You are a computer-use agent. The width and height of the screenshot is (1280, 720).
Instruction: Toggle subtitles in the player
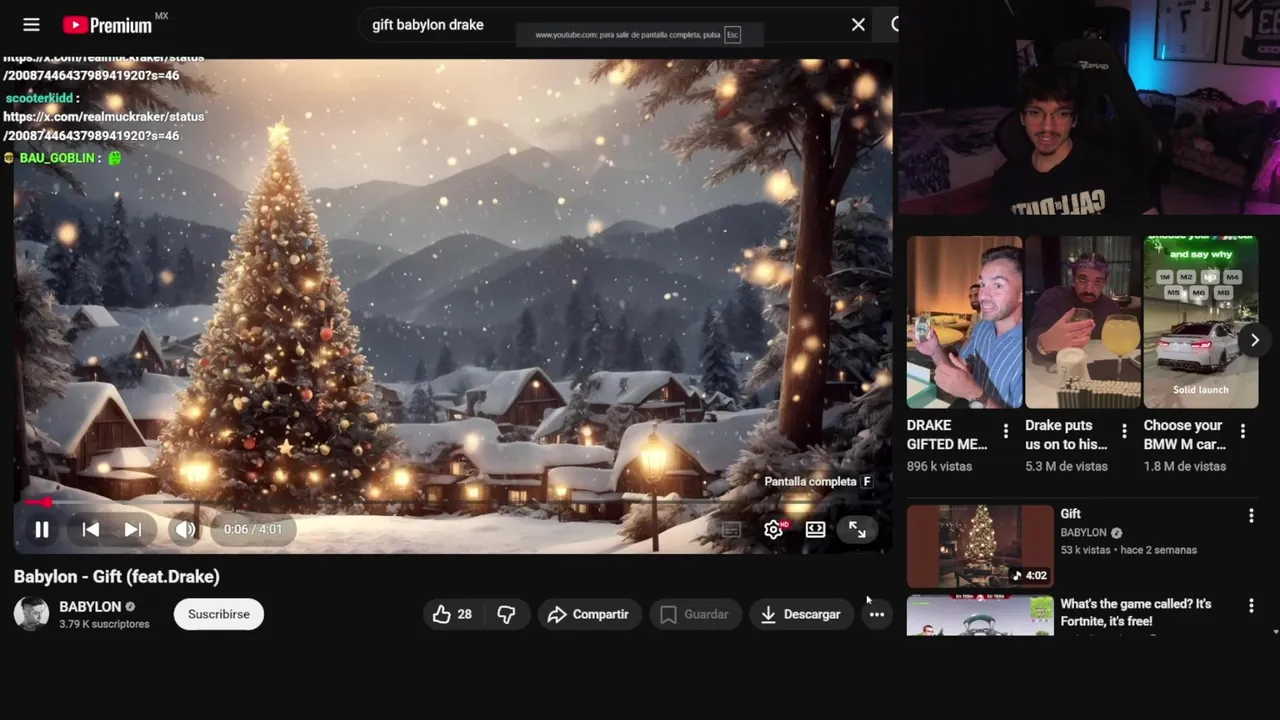pos(731,529)
